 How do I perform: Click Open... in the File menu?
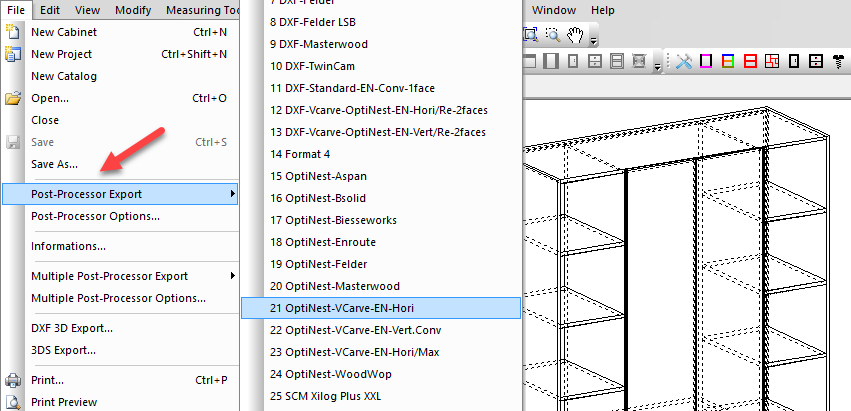pyautogui.click(x=120, y=98)
